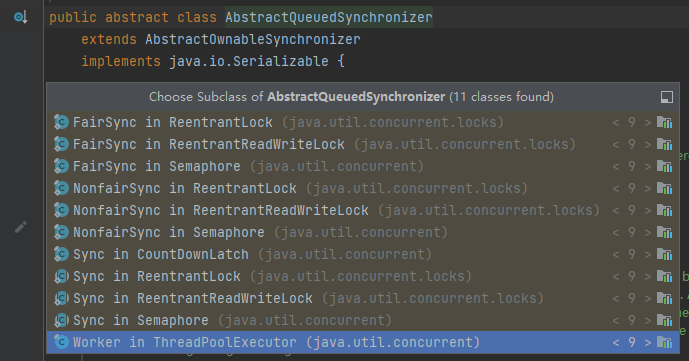This screenshot has width=689, height=361.
Task: Click abstract class icon of Sync in ReentrantLock
Action: pos(61,276)
